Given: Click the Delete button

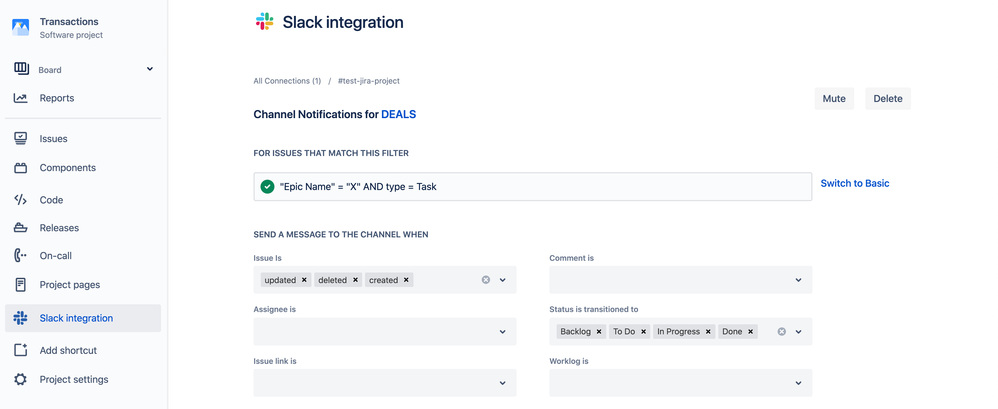Looking at the screenshot, I should [888, 99].
